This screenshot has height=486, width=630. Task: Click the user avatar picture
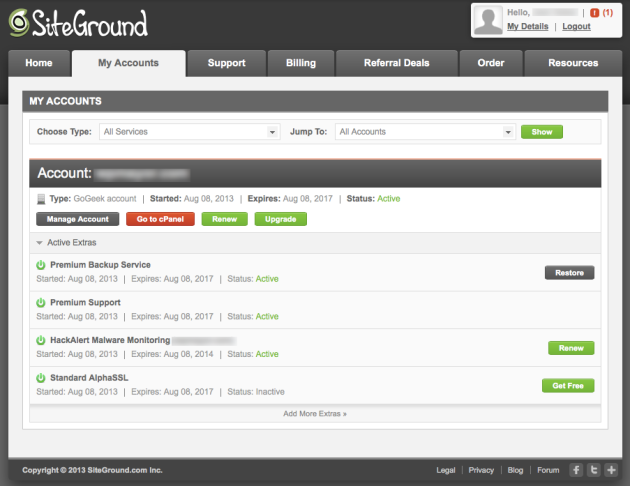pyautogui.click(x=488, y=20)
